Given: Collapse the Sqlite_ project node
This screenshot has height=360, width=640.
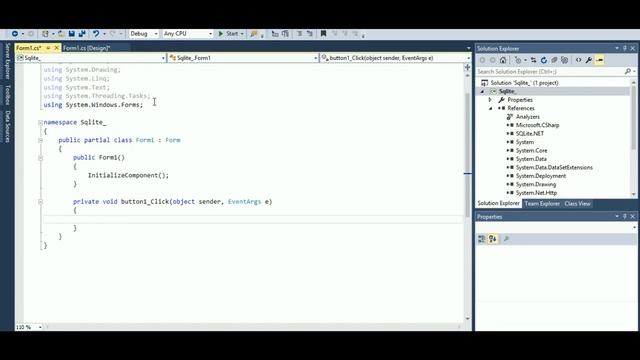Looking at the screenshot, I should tap(482, 91).
